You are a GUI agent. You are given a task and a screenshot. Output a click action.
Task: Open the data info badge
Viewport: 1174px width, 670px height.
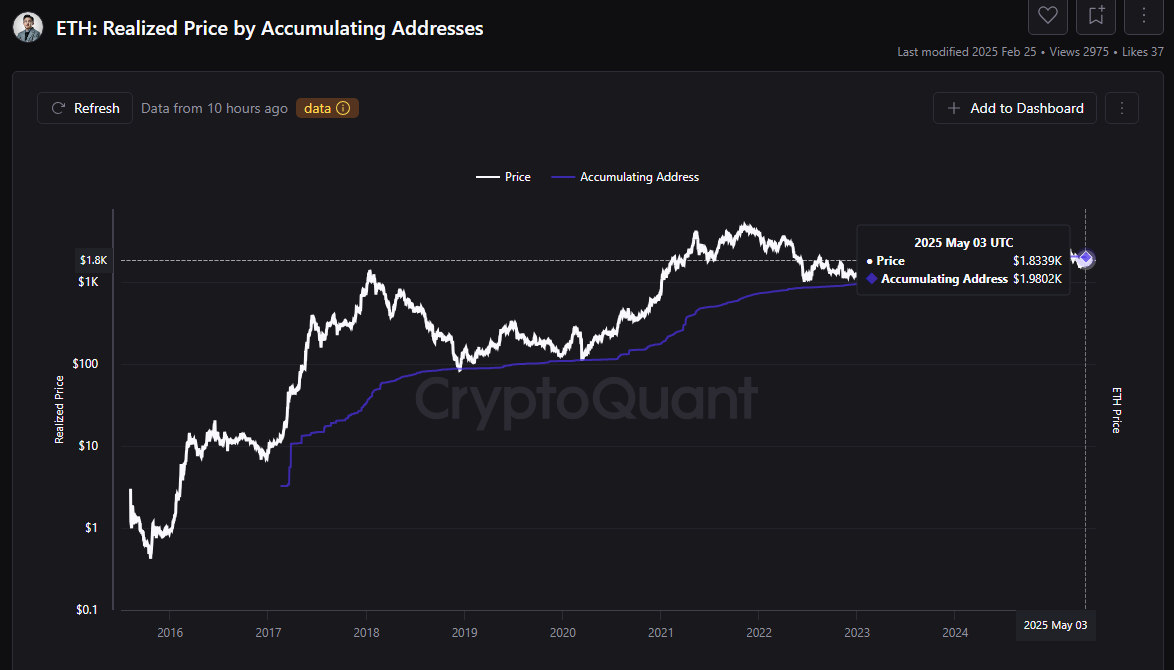pyautogui.click(x=327, y=107)
